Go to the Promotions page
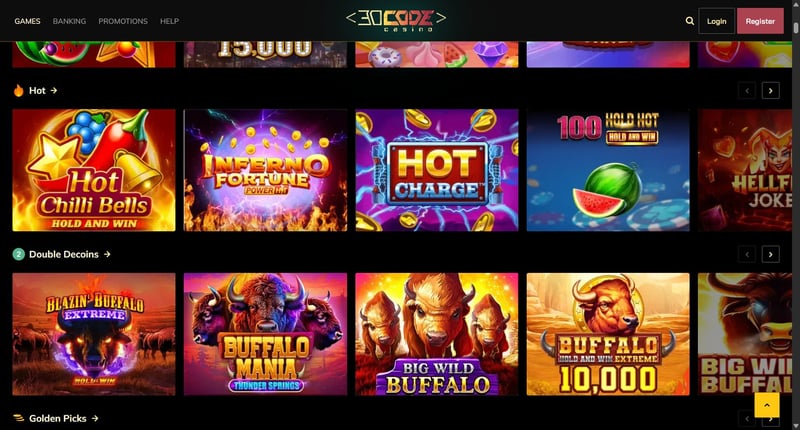The height and width of the screenshot is (430, 800). click(123, 21)
